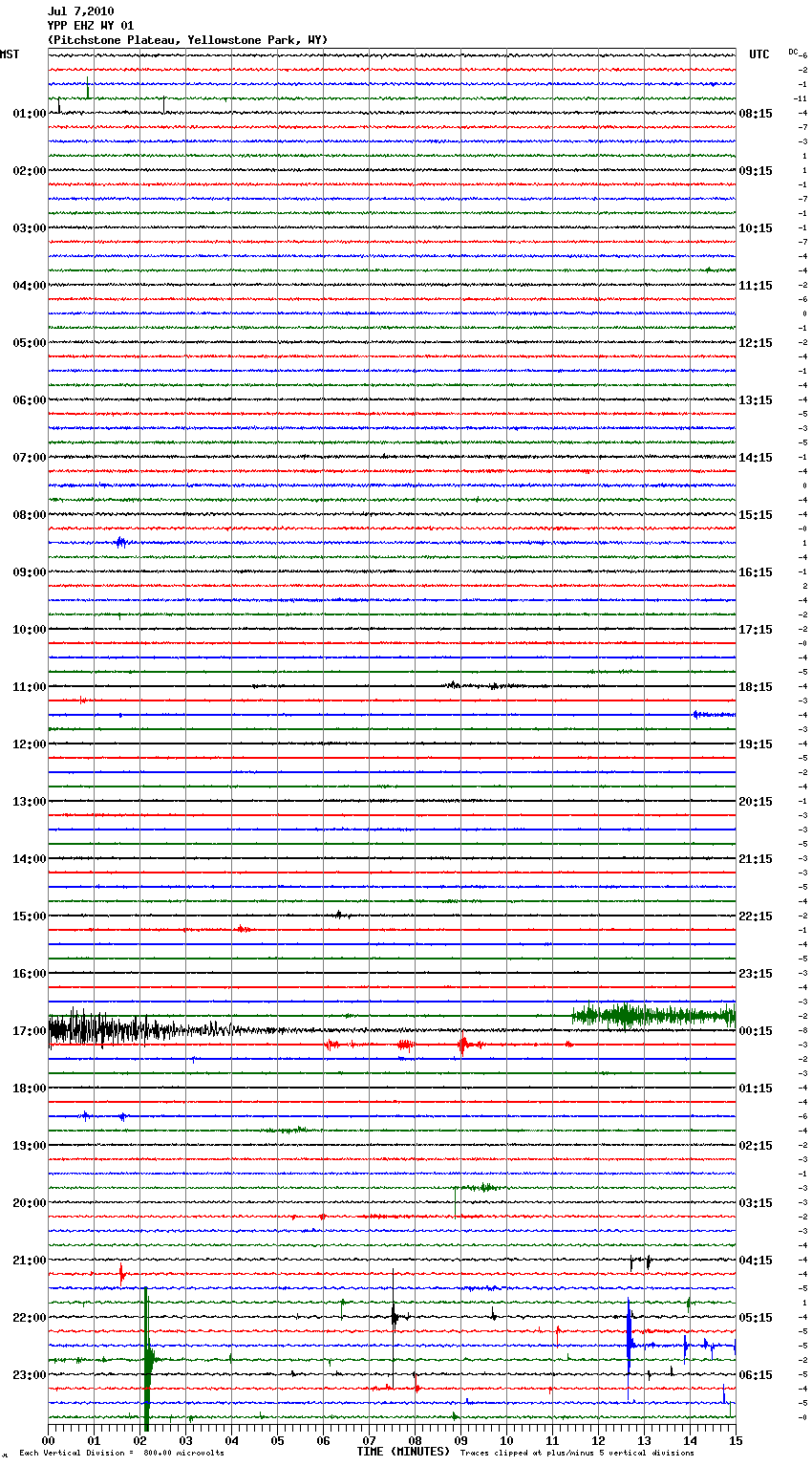Select the 15:00 MST time label
The height and width of the screenshot is (1466, 812).
click(x=30, y=916)
